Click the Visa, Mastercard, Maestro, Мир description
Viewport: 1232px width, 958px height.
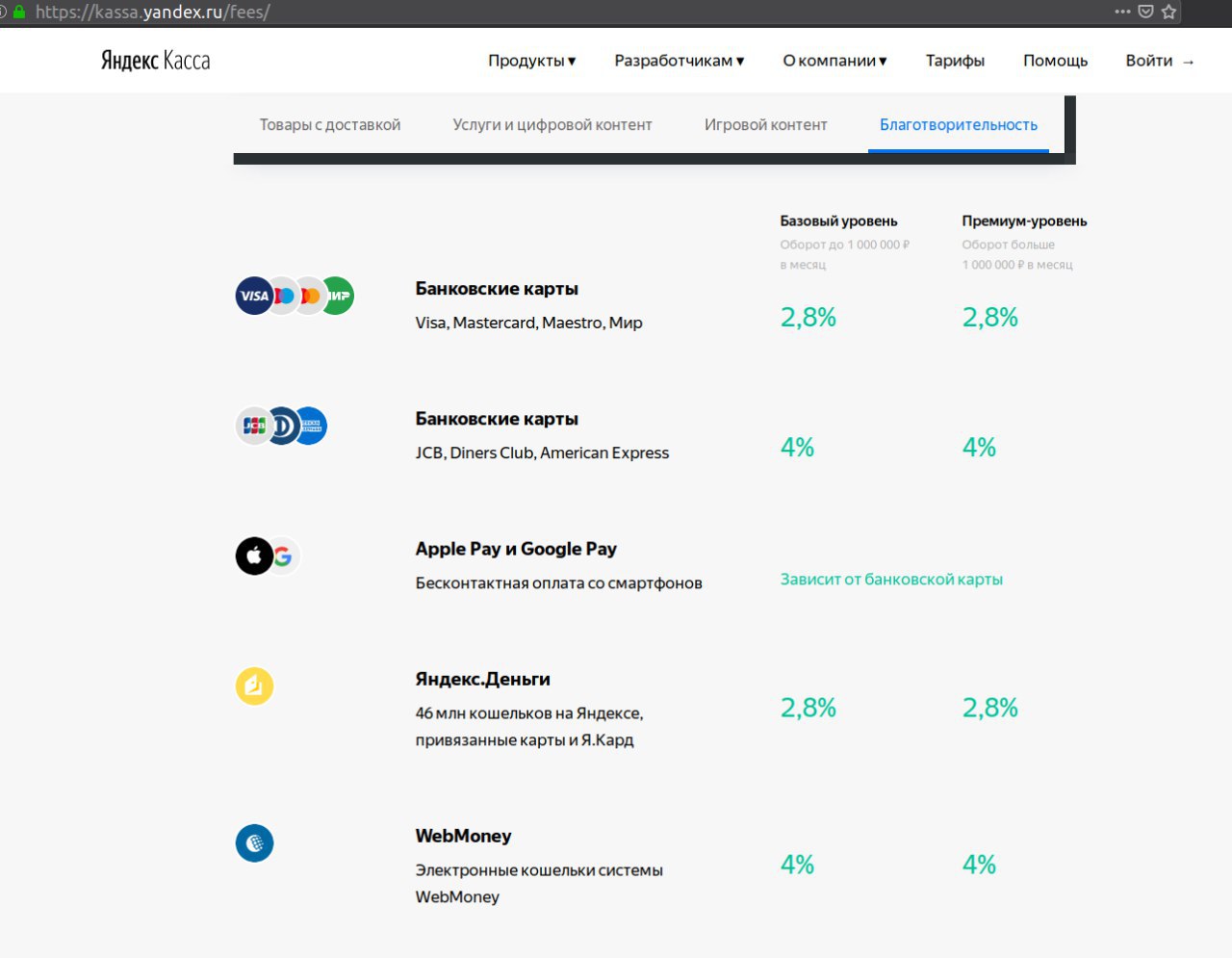coord(528,323)
